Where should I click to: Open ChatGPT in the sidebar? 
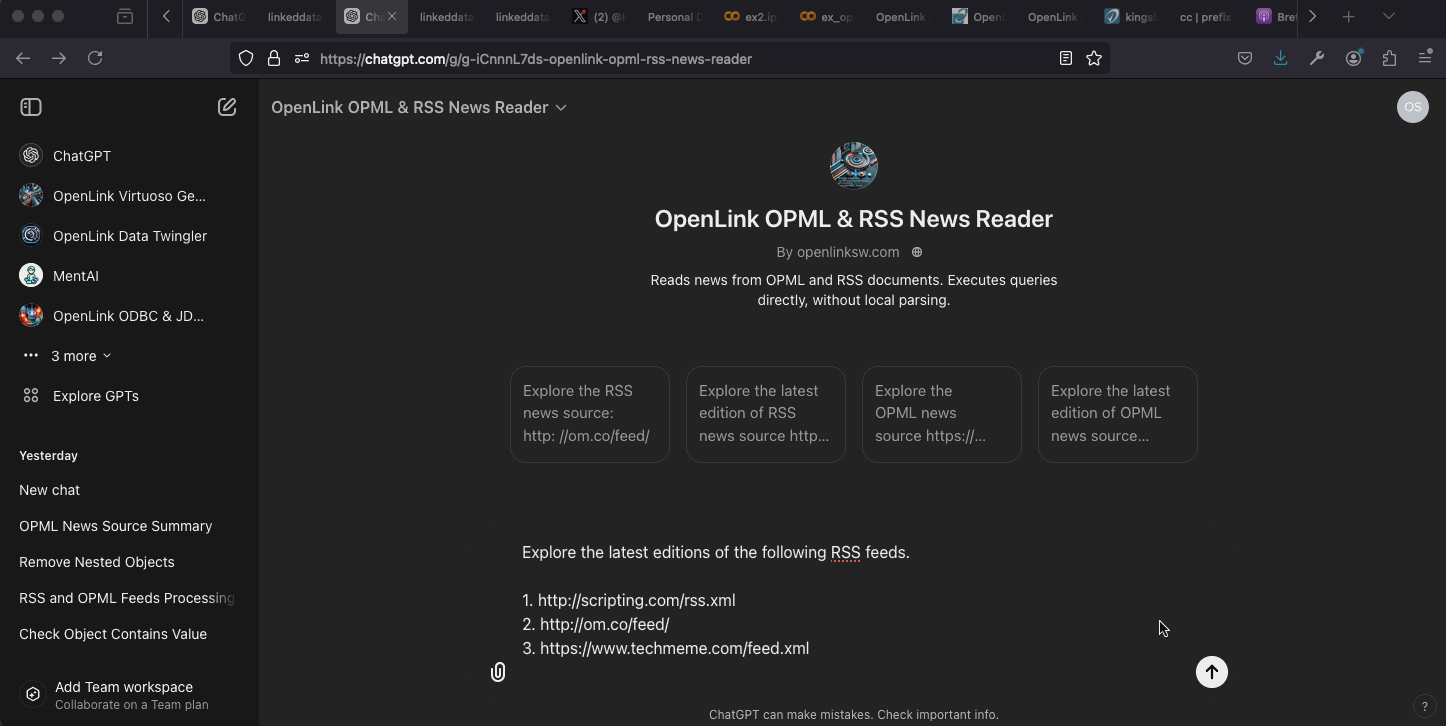click(129, 156)
